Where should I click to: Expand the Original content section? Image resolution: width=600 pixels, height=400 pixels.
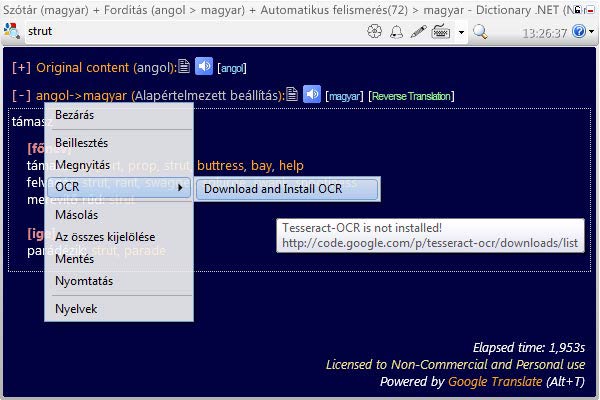[21, 68]
